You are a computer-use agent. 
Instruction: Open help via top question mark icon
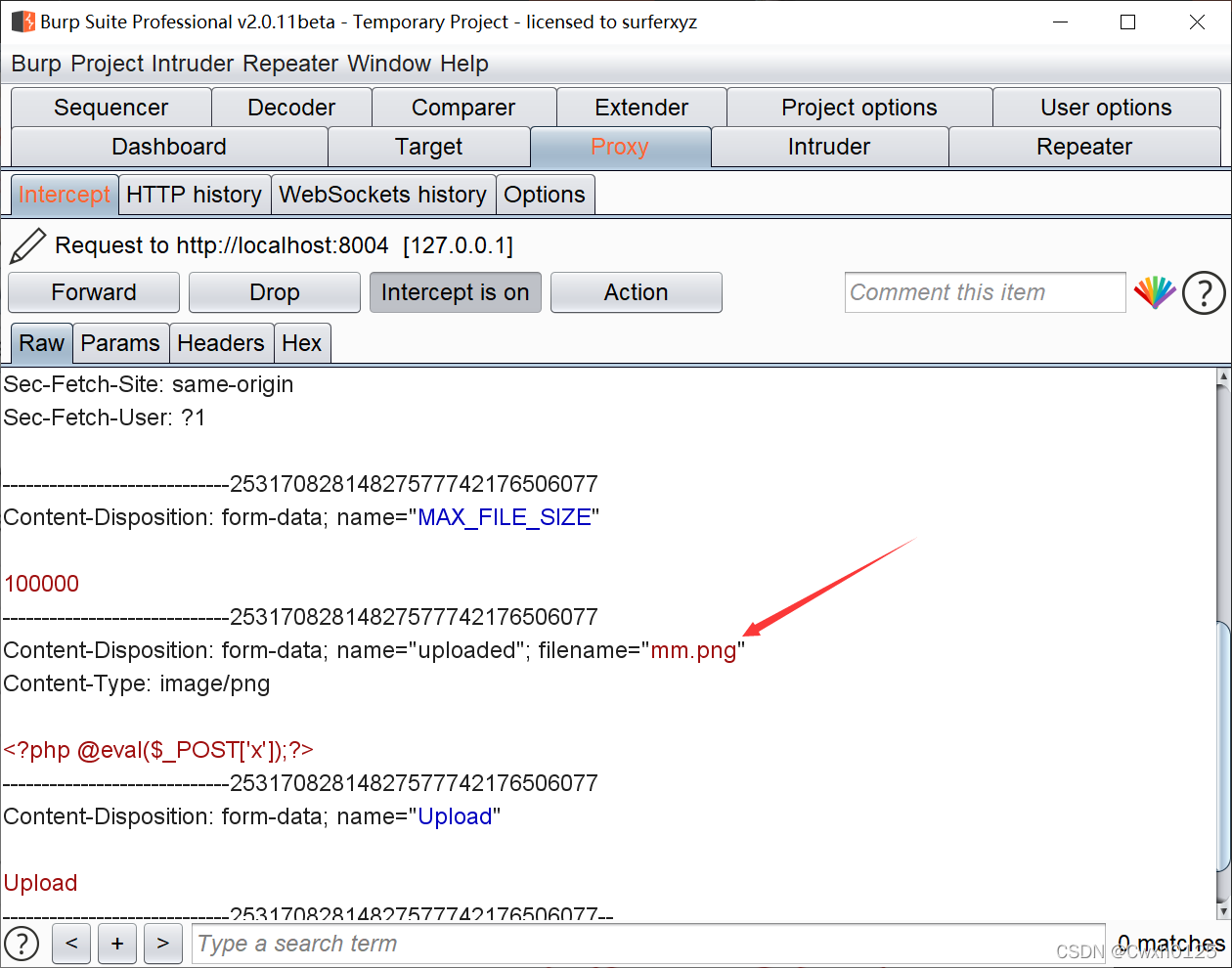[x=1204, y=292]
